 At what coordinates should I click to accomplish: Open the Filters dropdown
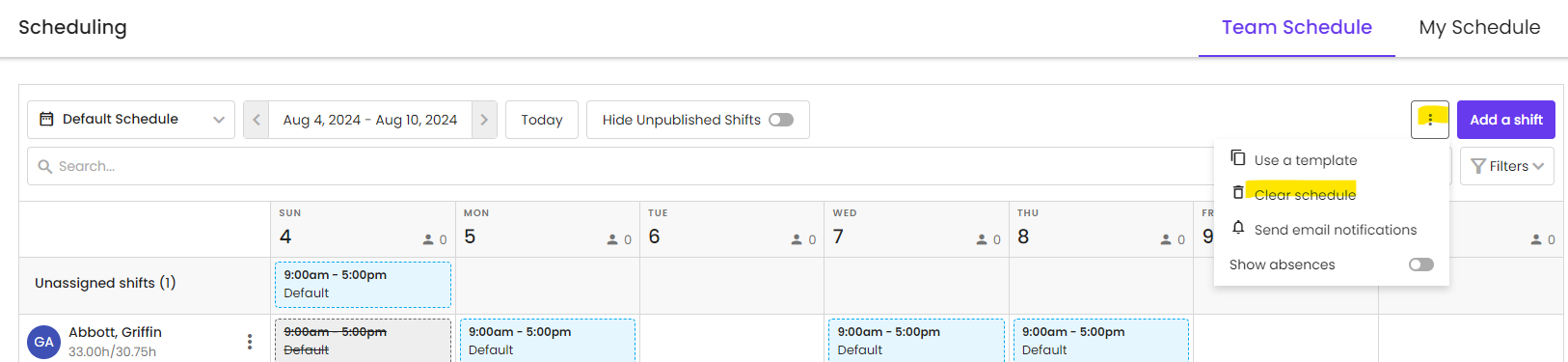tap(1506, 166)
